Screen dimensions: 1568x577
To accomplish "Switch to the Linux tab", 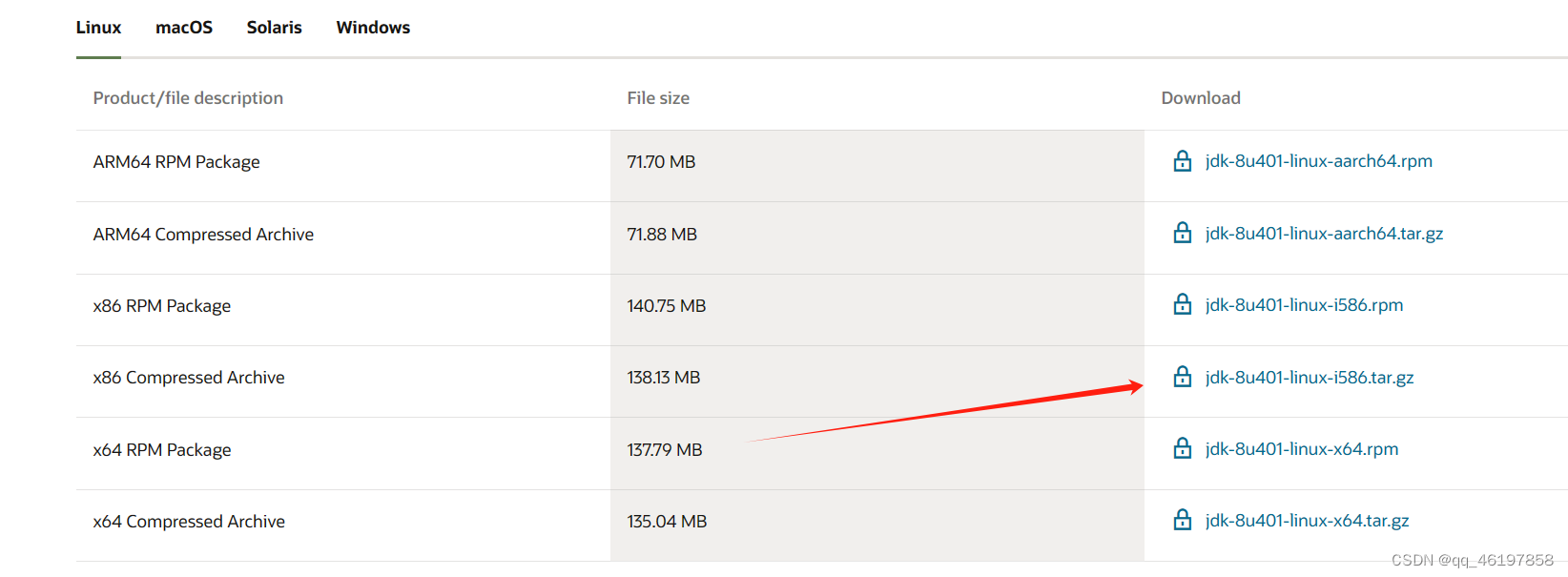I will pyautogui.click(x=98, y=28).
